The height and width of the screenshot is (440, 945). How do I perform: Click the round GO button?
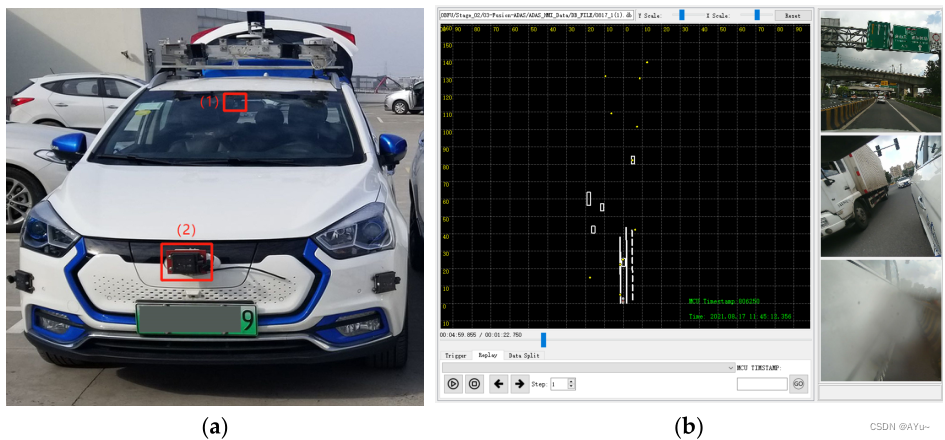(799, 384)
